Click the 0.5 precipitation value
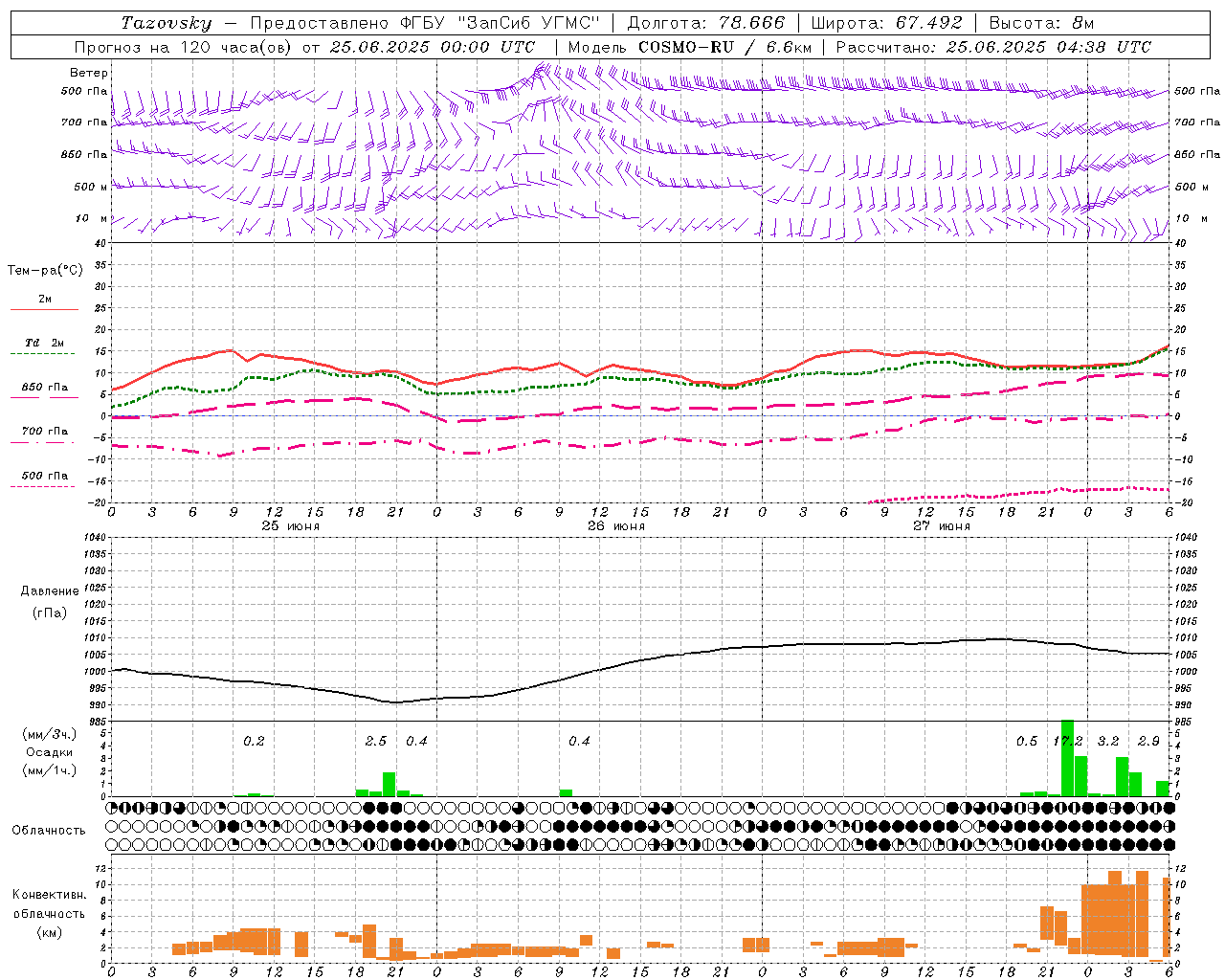The height and width of the screenshot is (980, 1225). [1027, 742]
